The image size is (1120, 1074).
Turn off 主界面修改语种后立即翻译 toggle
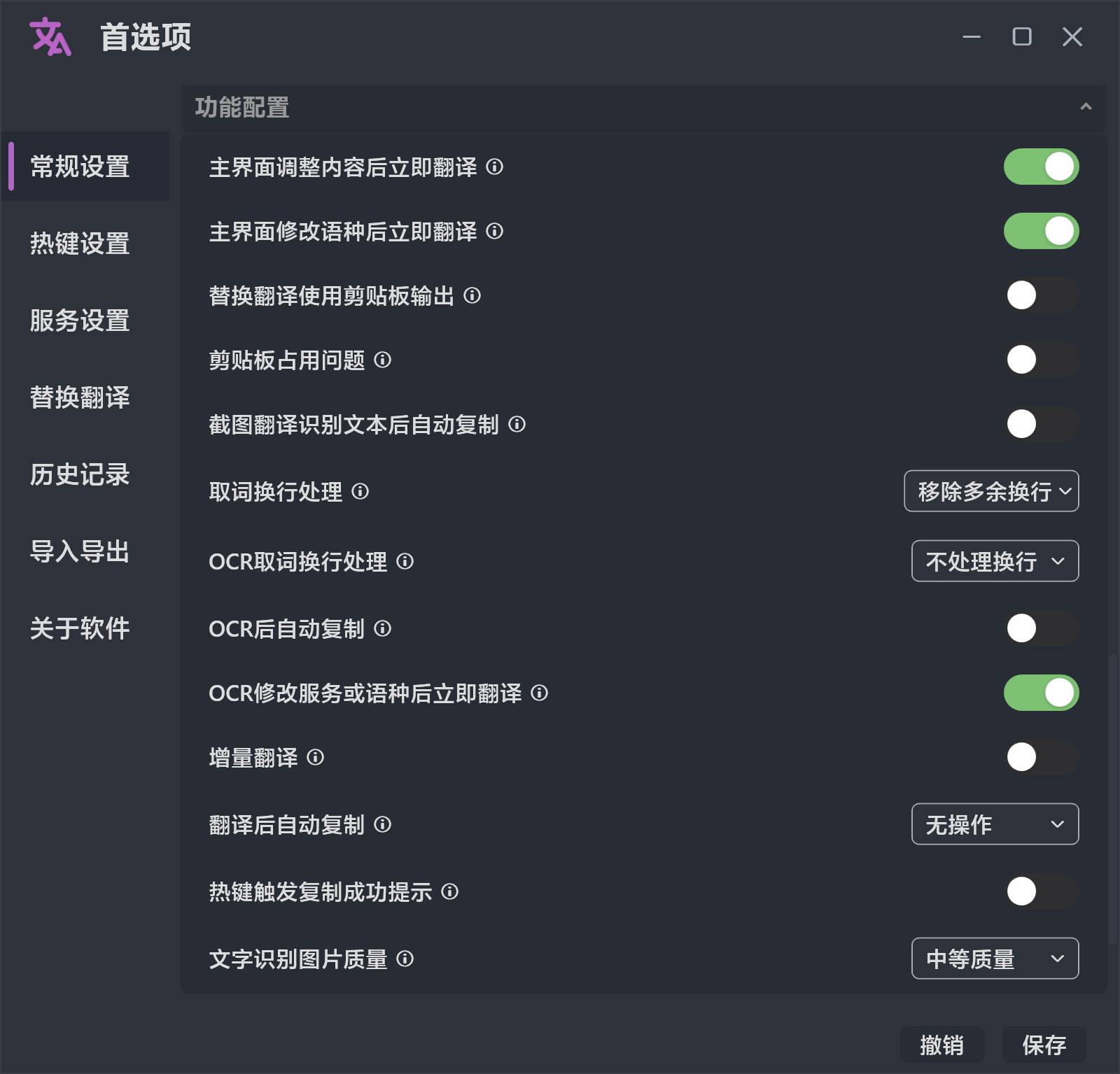(1042, 232)
